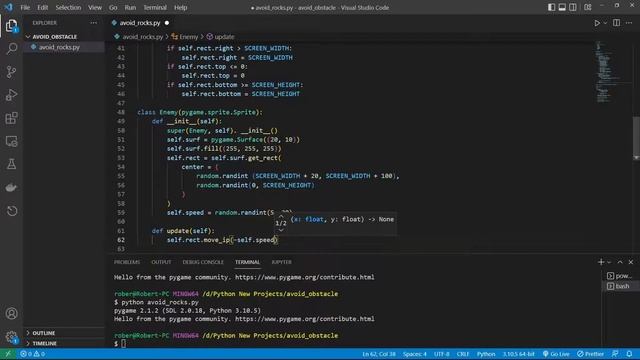The image size is (640, 360).
Task: Select Python interpreter 3.10.5 64-bit
Action: [518, 354]
